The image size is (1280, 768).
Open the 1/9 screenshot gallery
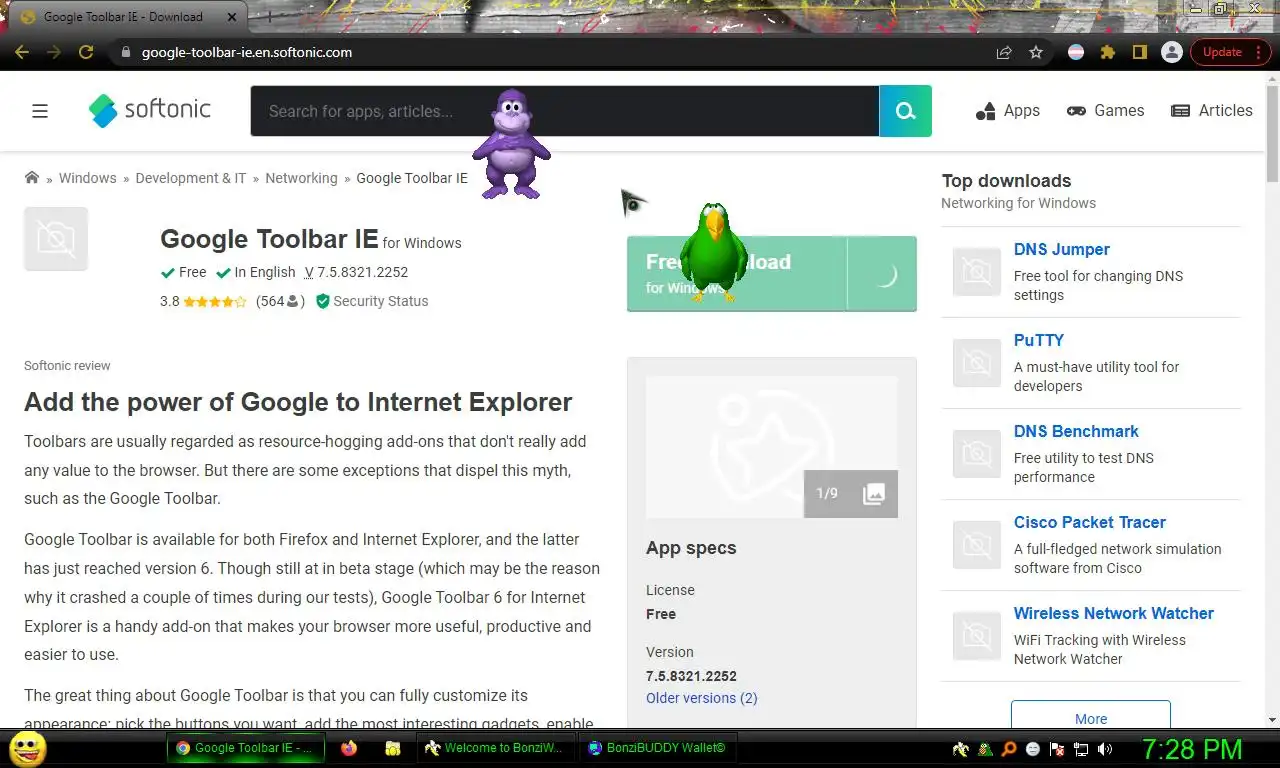pos(850,493)
